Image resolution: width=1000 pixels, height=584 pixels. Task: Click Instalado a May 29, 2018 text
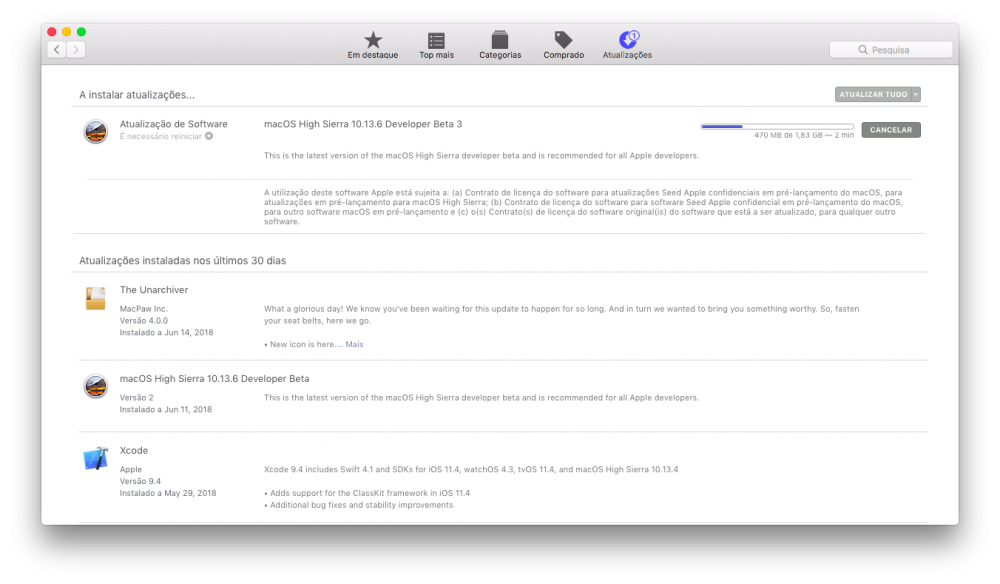[x=168, y=493]
